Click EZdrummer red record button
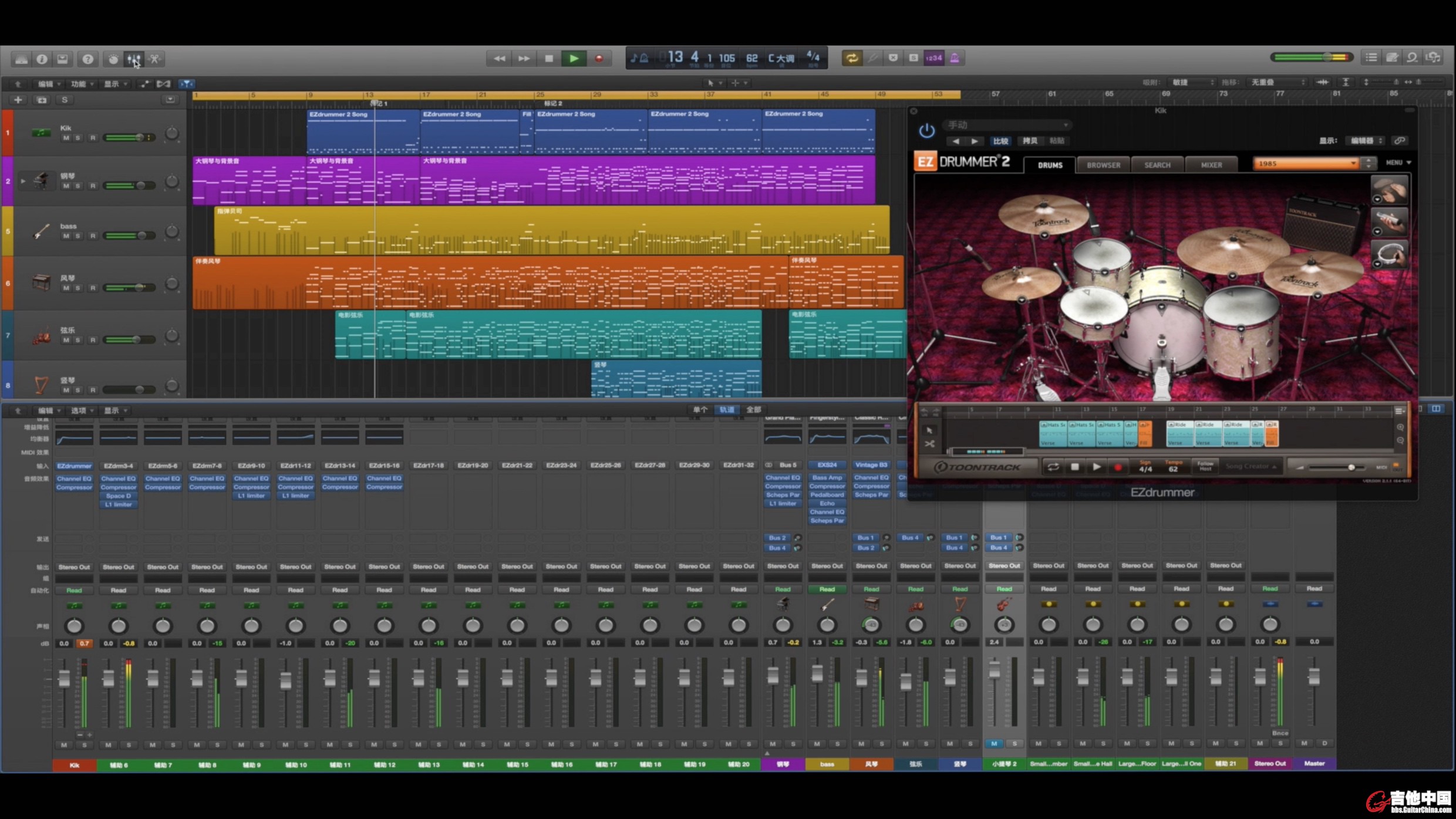This screenshot has width=1456, height=819. point(1118,467)
